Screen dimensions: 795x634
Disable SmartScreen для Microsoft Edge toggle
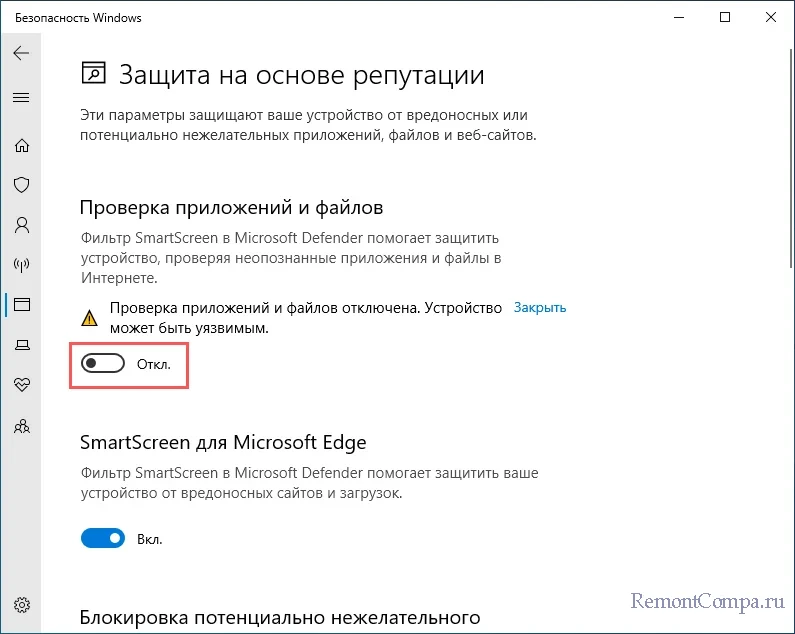click(103, 538)
